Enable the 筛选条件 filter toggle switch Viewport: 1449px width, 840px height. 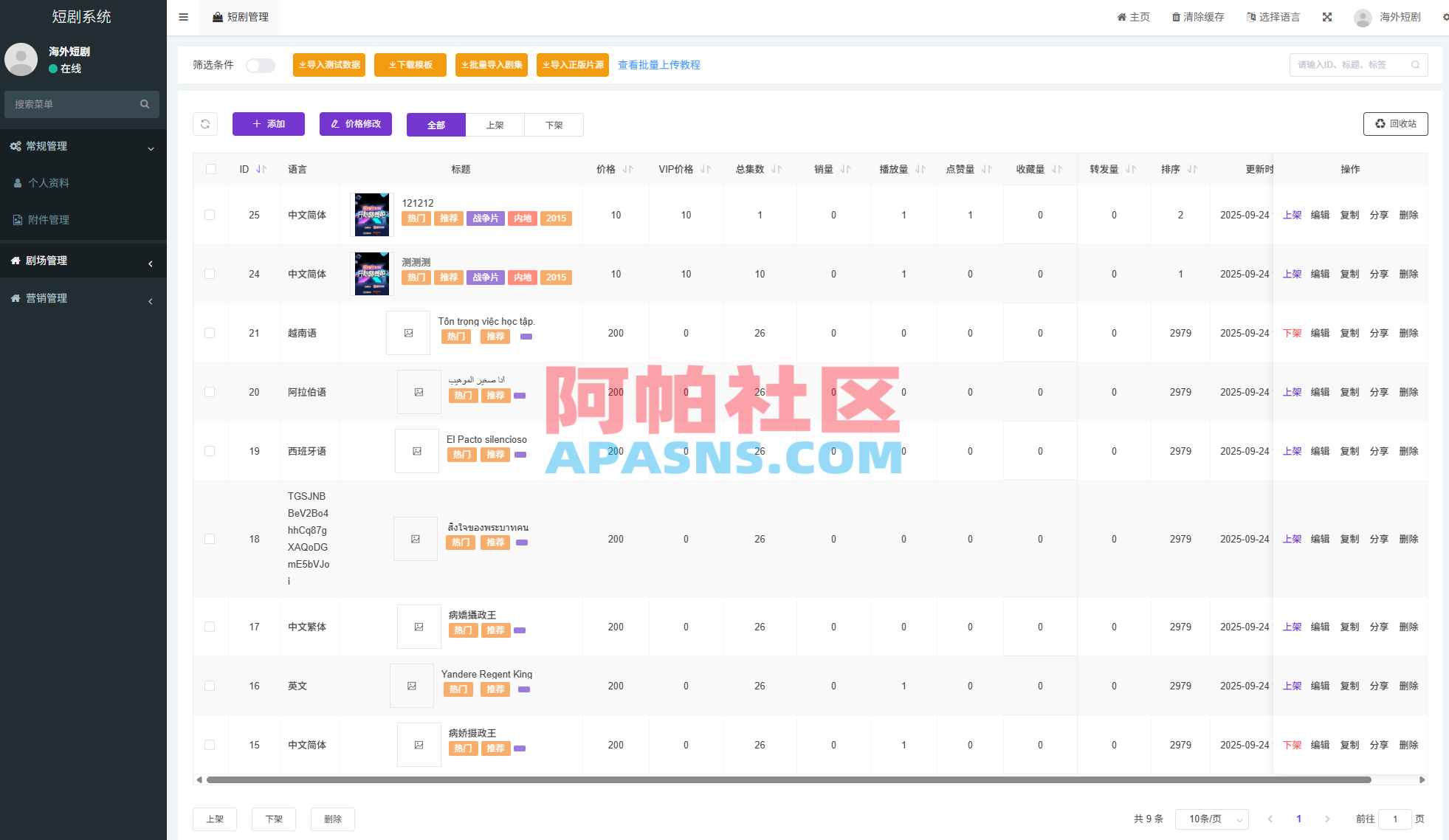click(x=261, y=65)
